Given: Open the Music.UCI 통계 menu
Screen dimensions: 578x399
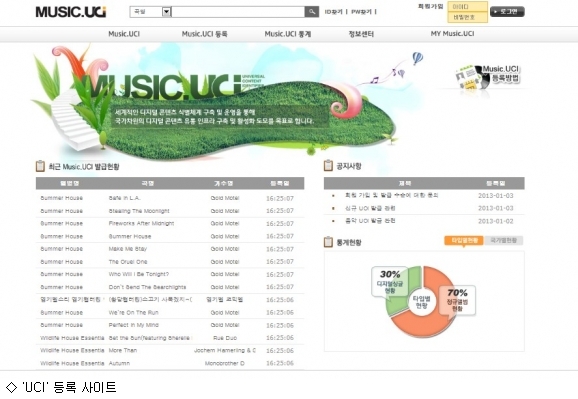Looking at the screenshot, I should [x=288, y=34].
